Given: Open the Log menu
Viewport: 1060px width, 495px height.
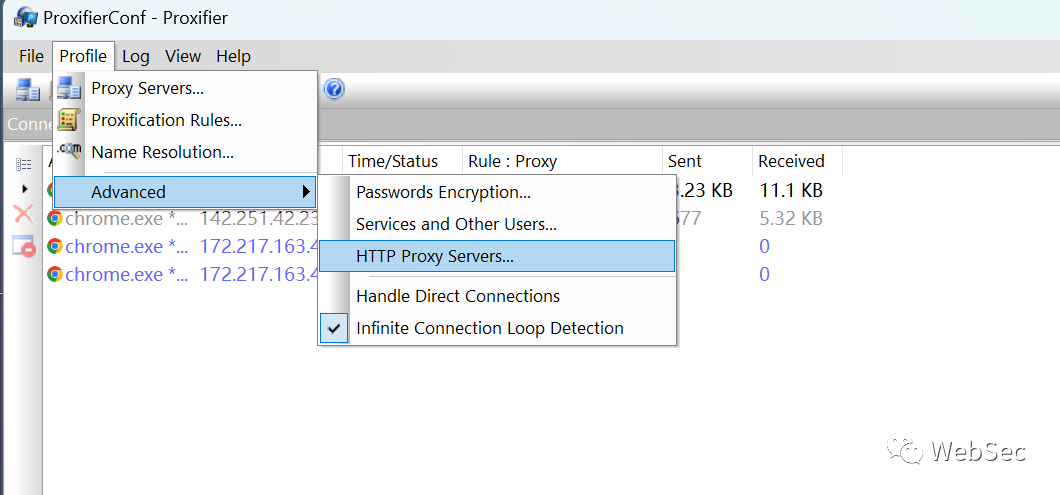Looking at the screenshot, I should click(135, 56).
